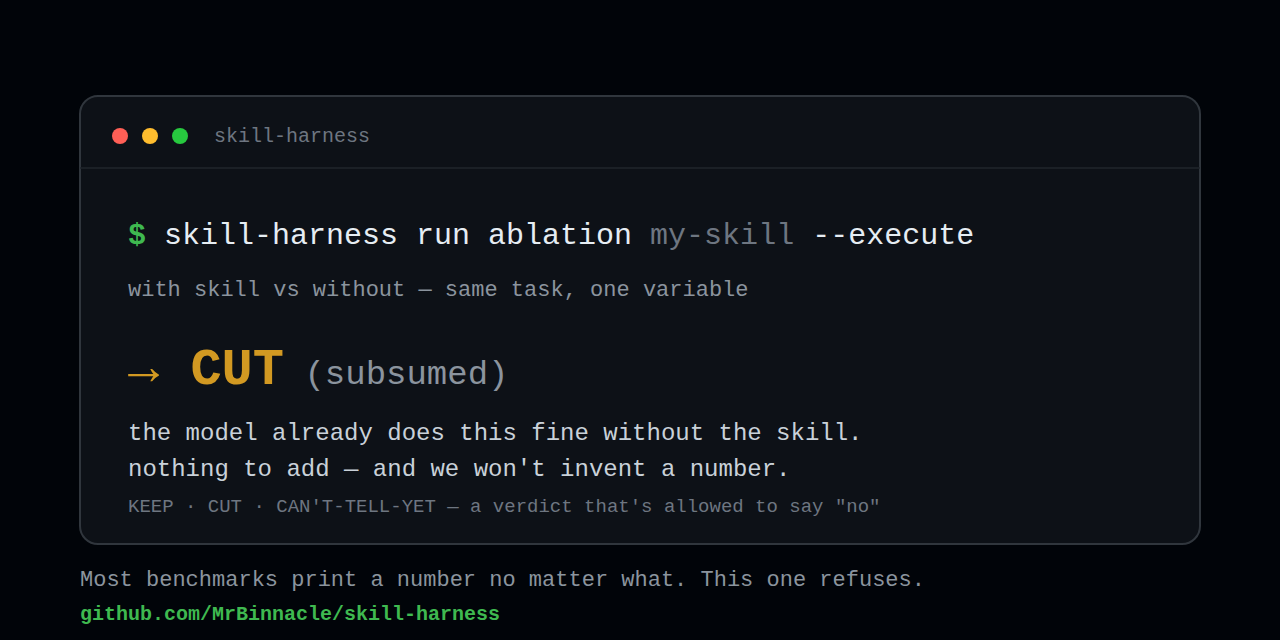The height and width of the screenshot is (640, 1280).
Task: Click the gray 'my-skill' argument
Action: point(722,236)
